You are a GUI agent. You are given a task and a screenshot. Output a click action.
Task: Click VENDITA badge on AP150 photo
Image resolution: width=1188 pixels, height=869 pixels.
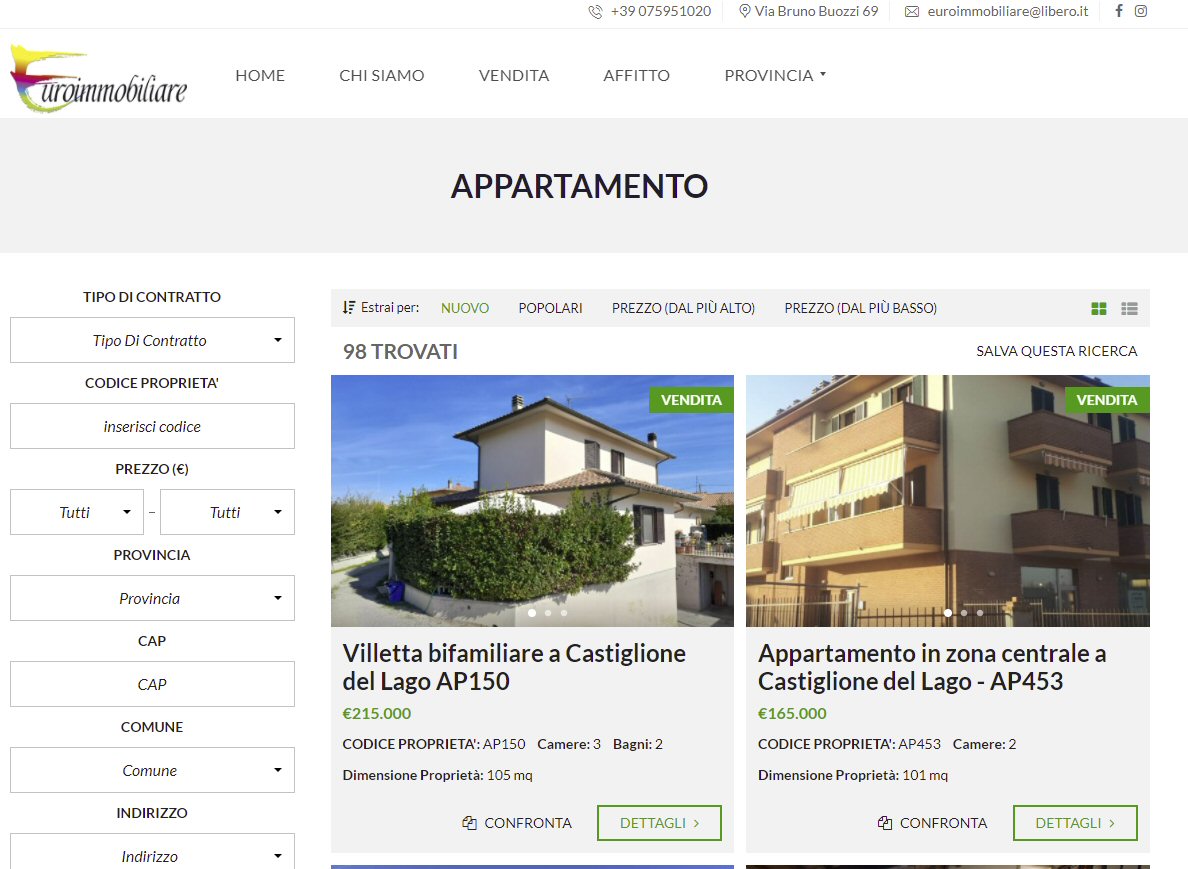click(691, 400)
